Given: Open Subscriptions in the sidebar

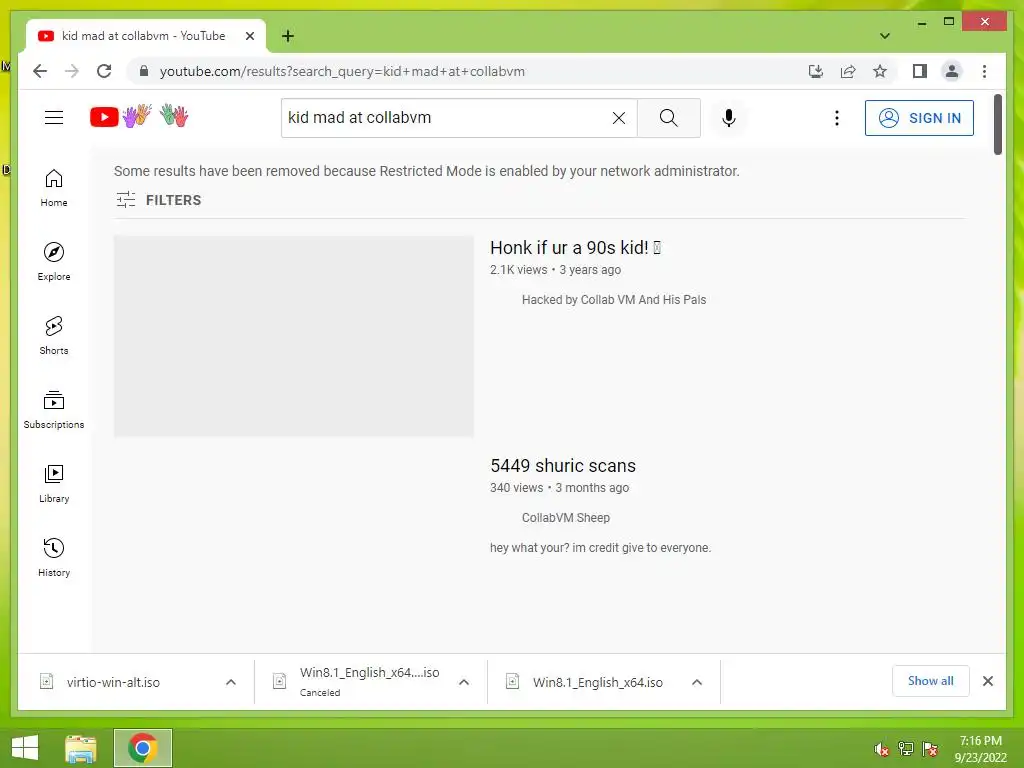Looking at the screenshot, I should pyautogui.click(x=54, y=409).
